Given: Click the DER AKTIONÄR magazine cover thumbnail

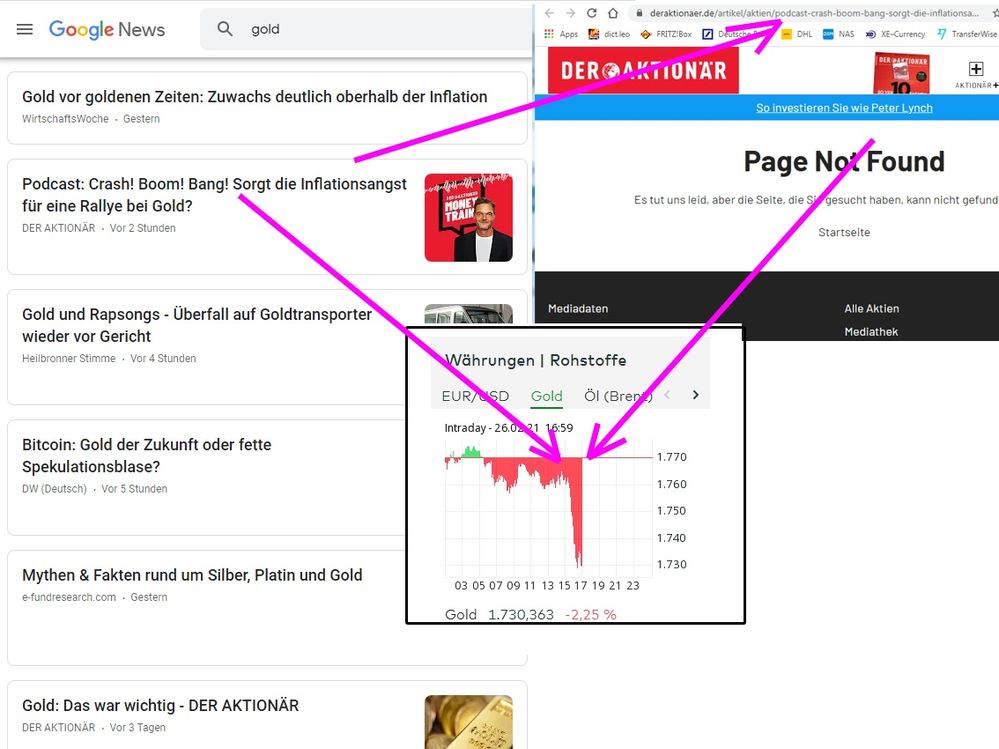Looking at the screenshot, I should pos(901,73).
